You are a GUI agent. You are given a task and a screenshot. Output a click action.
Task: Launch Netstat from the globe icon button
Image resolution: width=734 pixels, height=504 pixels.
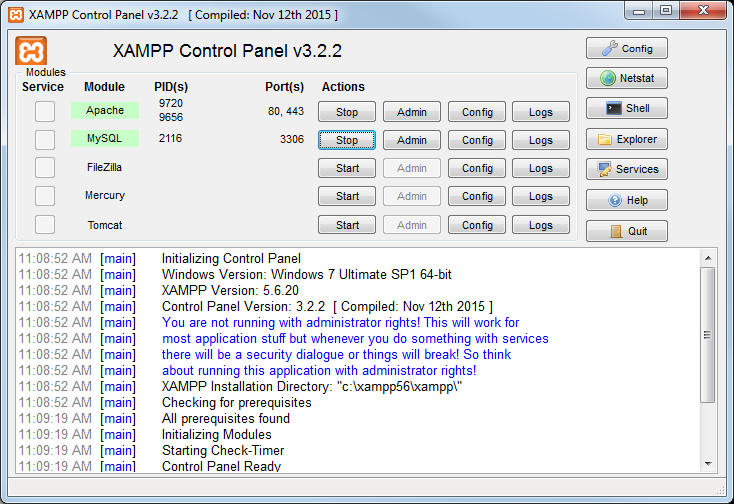tap(626, 78)
